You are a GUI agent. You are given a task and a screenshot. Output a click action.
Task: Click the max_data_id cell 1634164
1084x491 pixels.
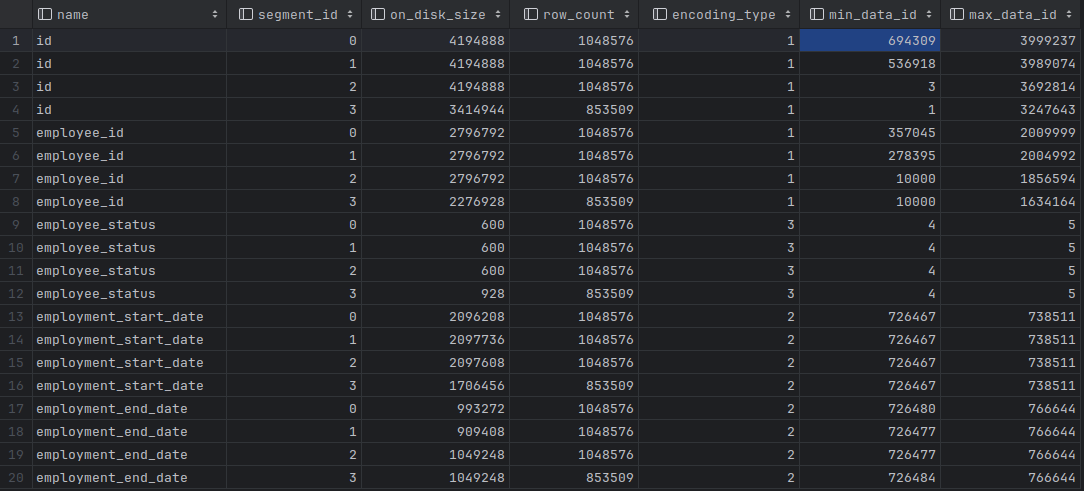[x=1012, y=201]
